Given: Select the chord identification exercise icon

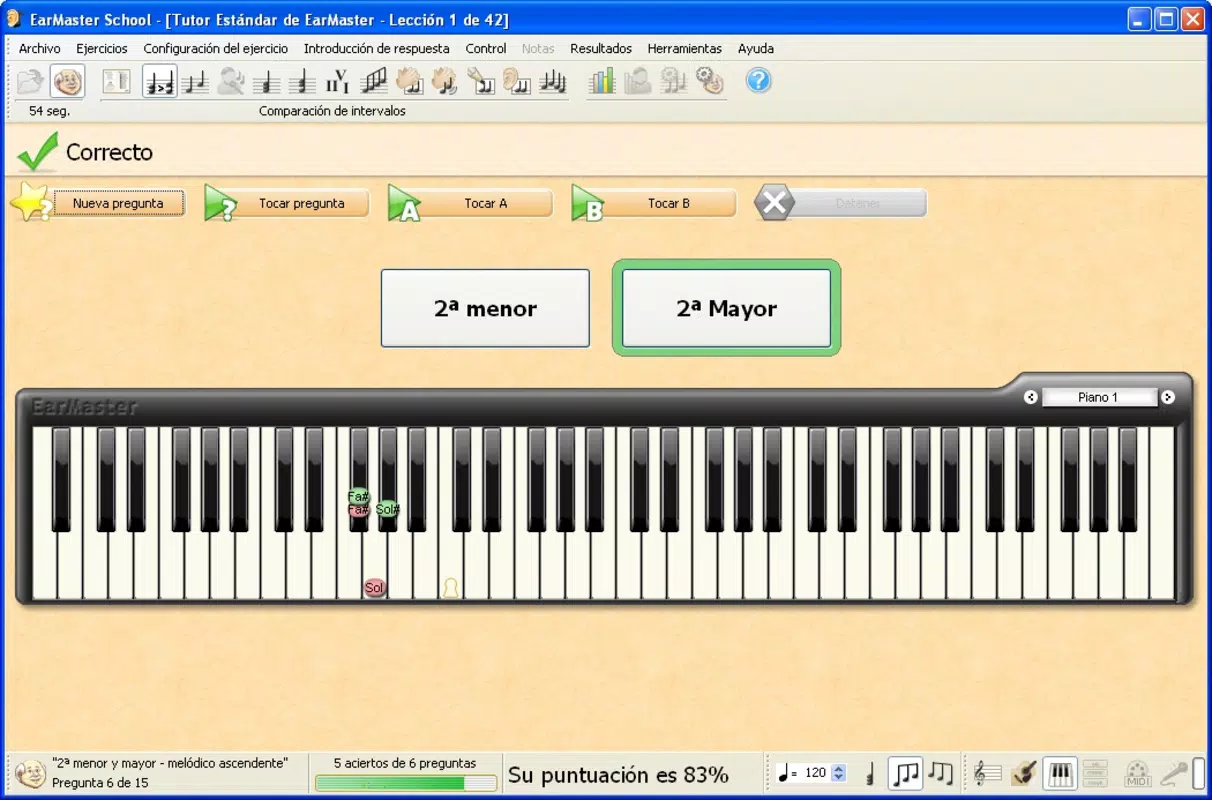Looking at the screenshot, I should [x=266, y=81].
